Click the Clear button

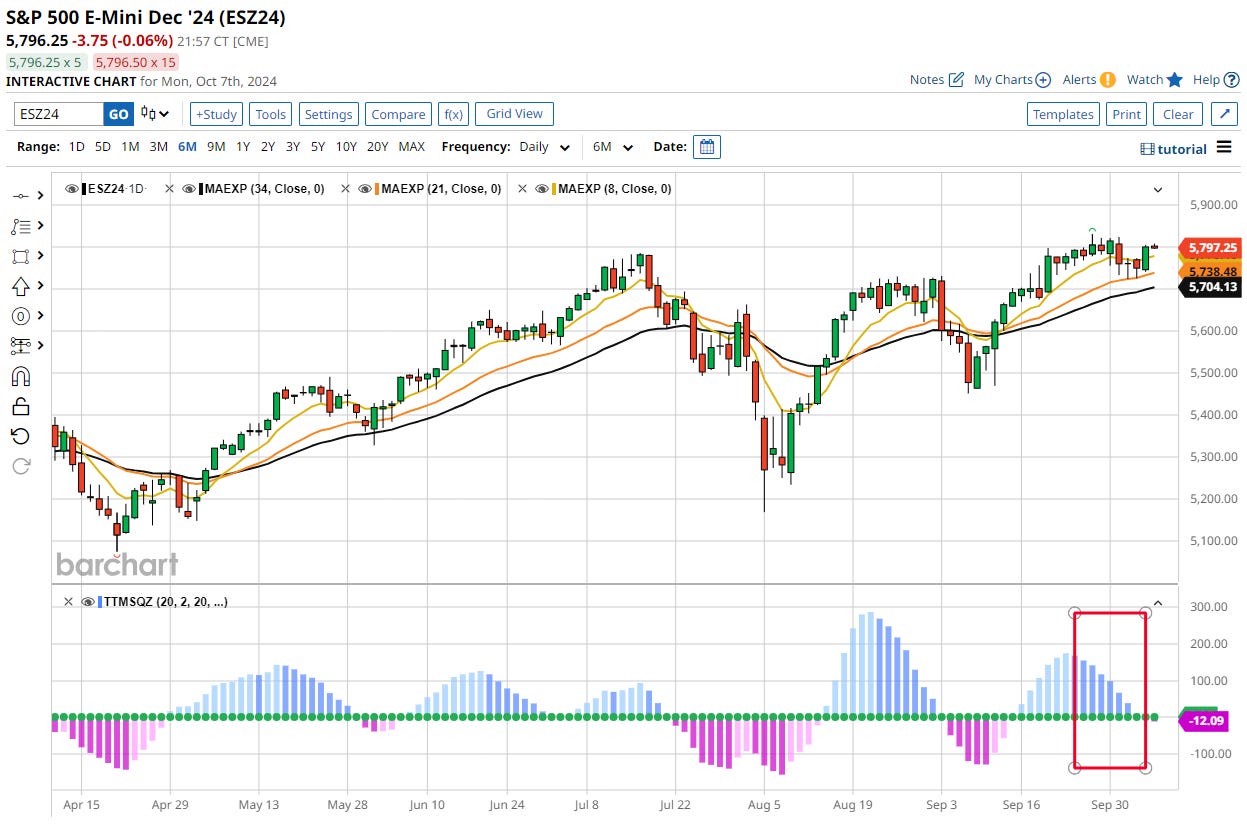1178,114
